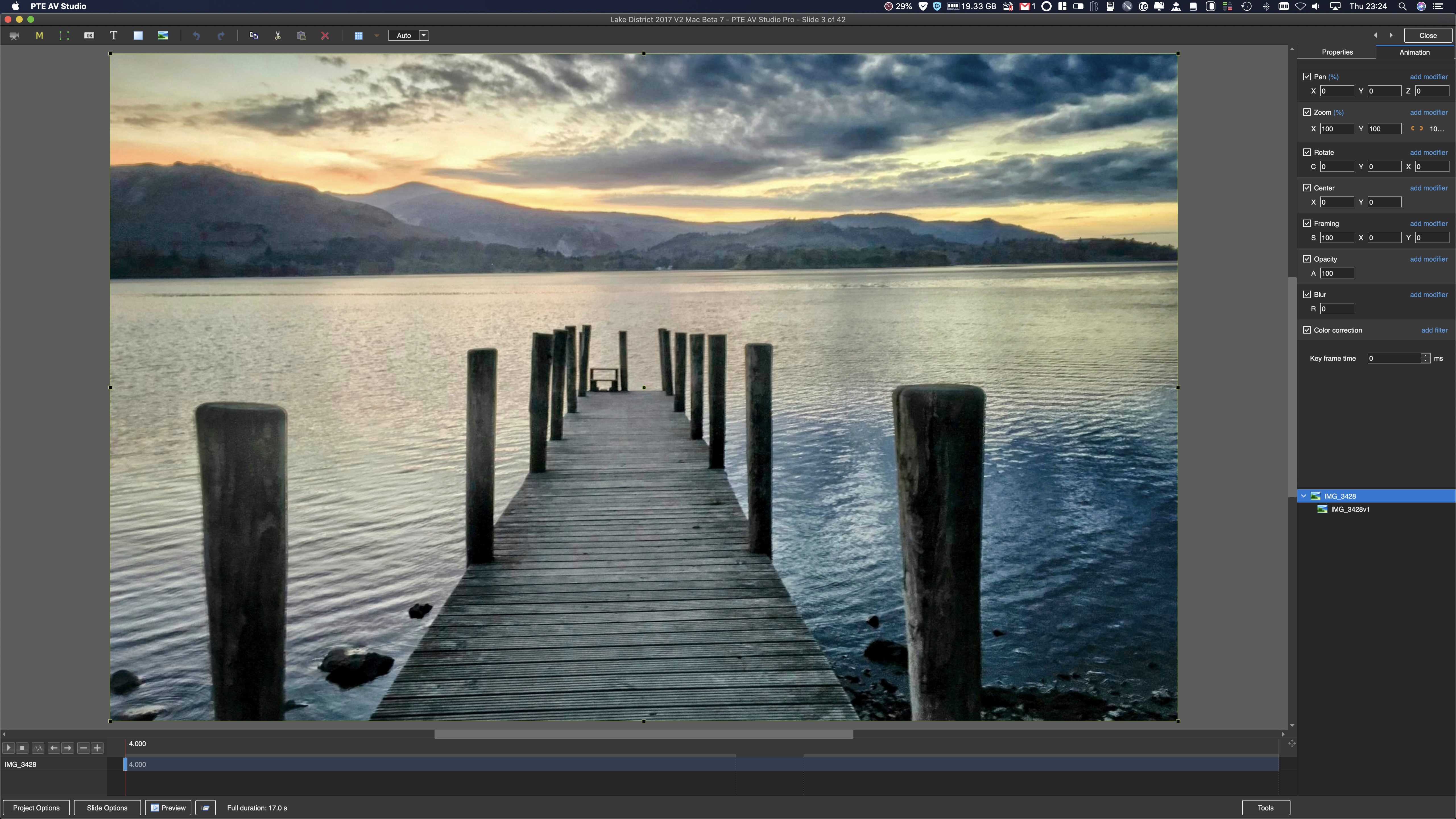The image size is (1456, 819).
Task: Focus the Opacity A value field
Action: [1337, 274]
